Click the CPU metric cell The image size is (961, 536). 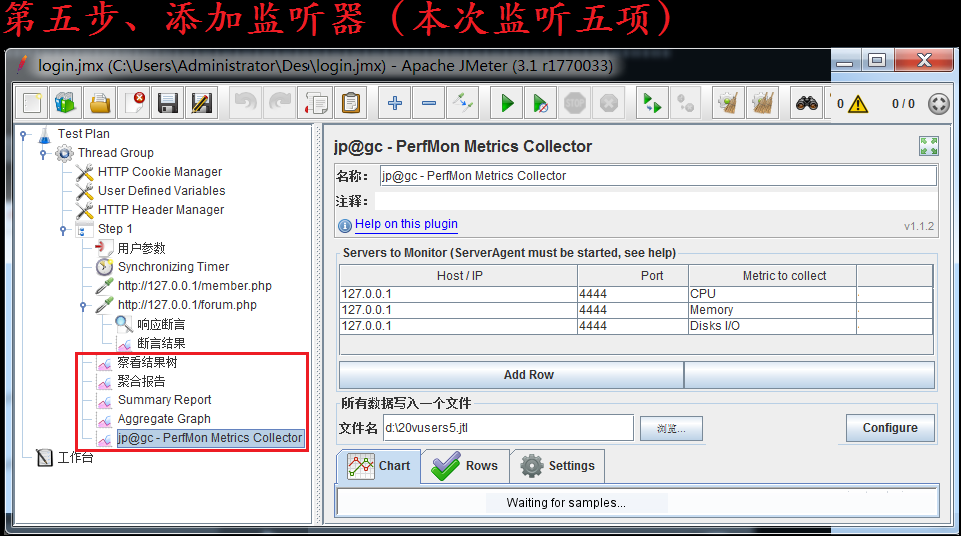(x=772, y=294)
